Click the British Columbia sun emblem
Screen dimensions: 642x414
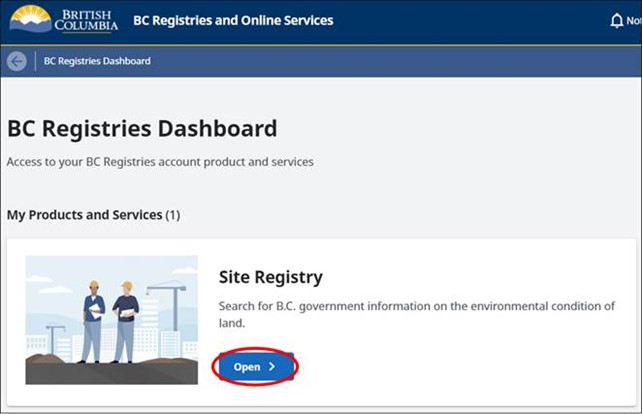30,19
